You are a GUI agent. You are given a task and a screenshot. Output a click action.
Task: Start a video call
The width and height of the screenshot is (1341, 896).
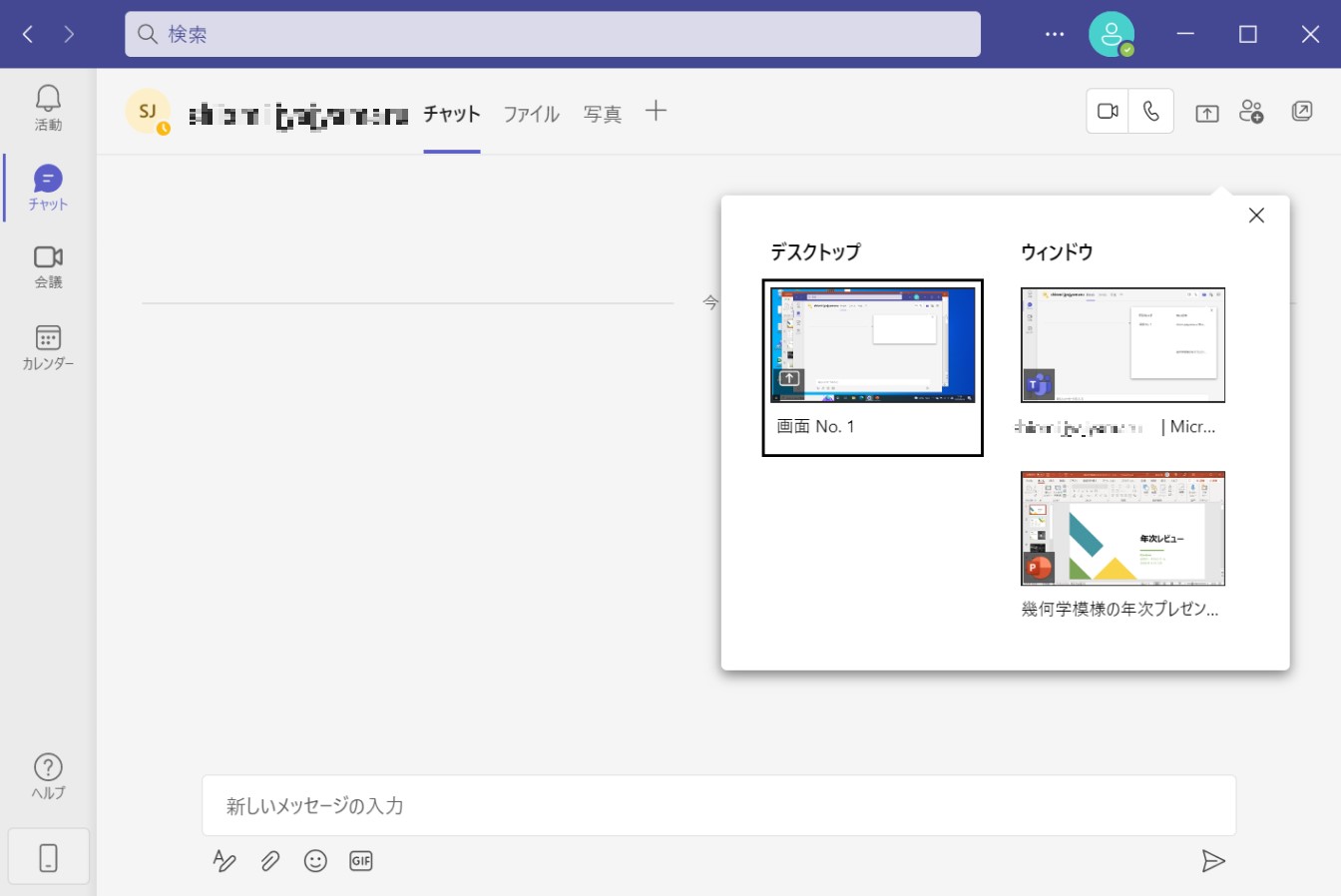pos(1107,111)
